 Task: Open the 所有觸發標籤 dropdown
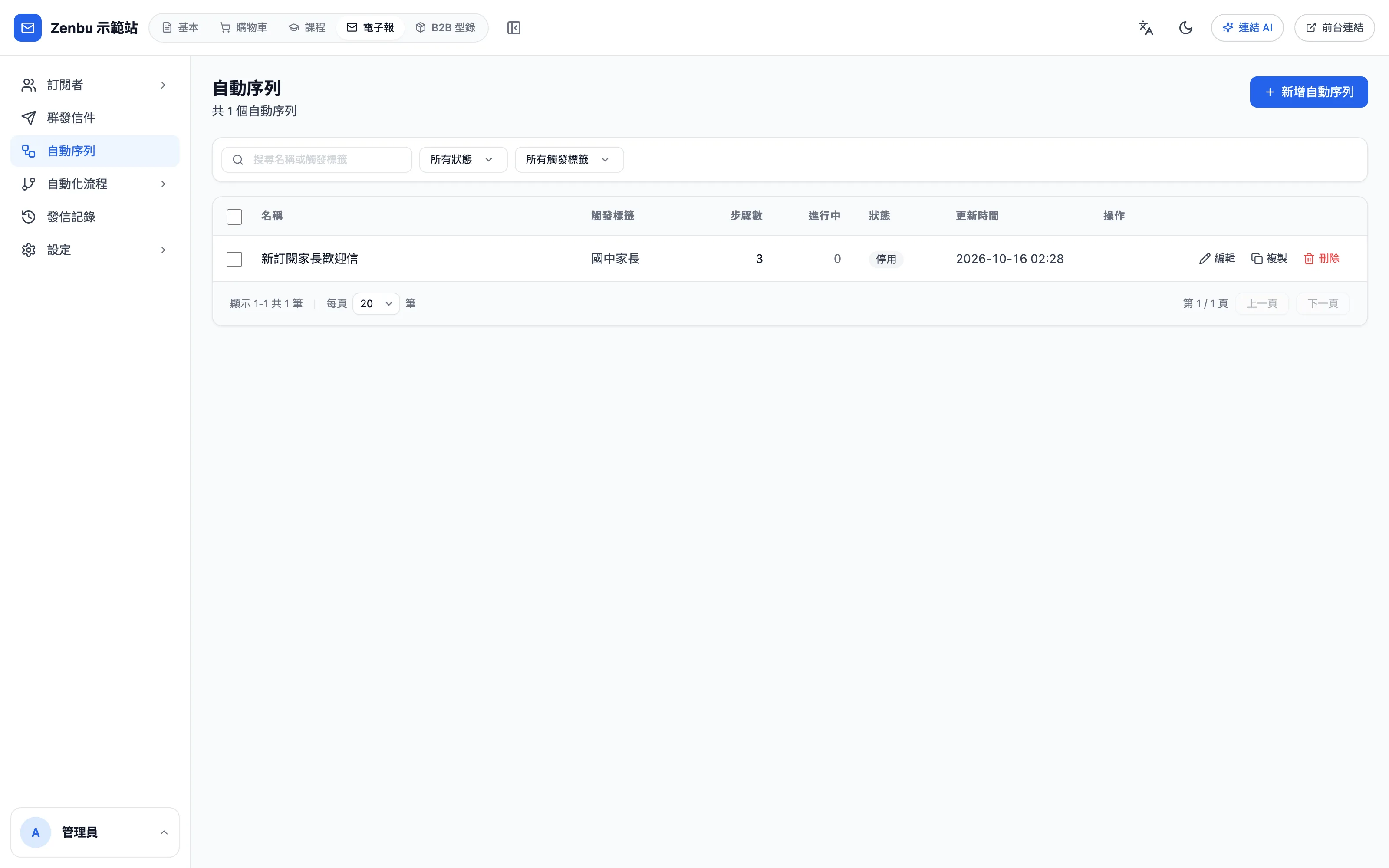point(569,160)
